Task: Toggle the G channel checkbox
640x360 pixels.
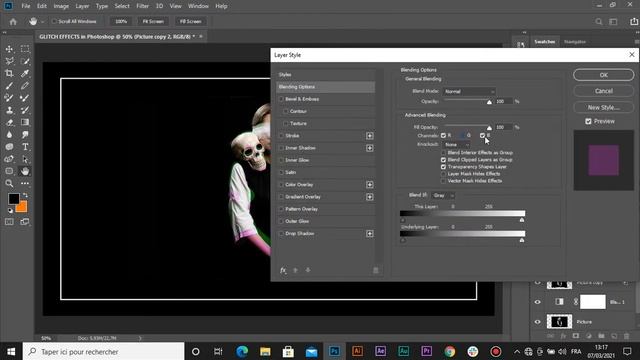Action: coord(462,136)
